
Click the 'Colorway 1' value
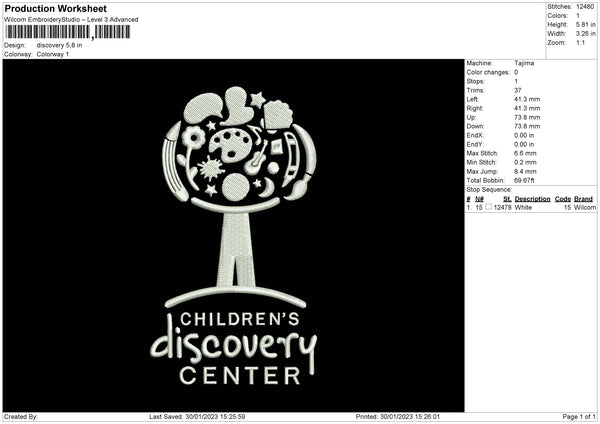click(x=53, y=54)
